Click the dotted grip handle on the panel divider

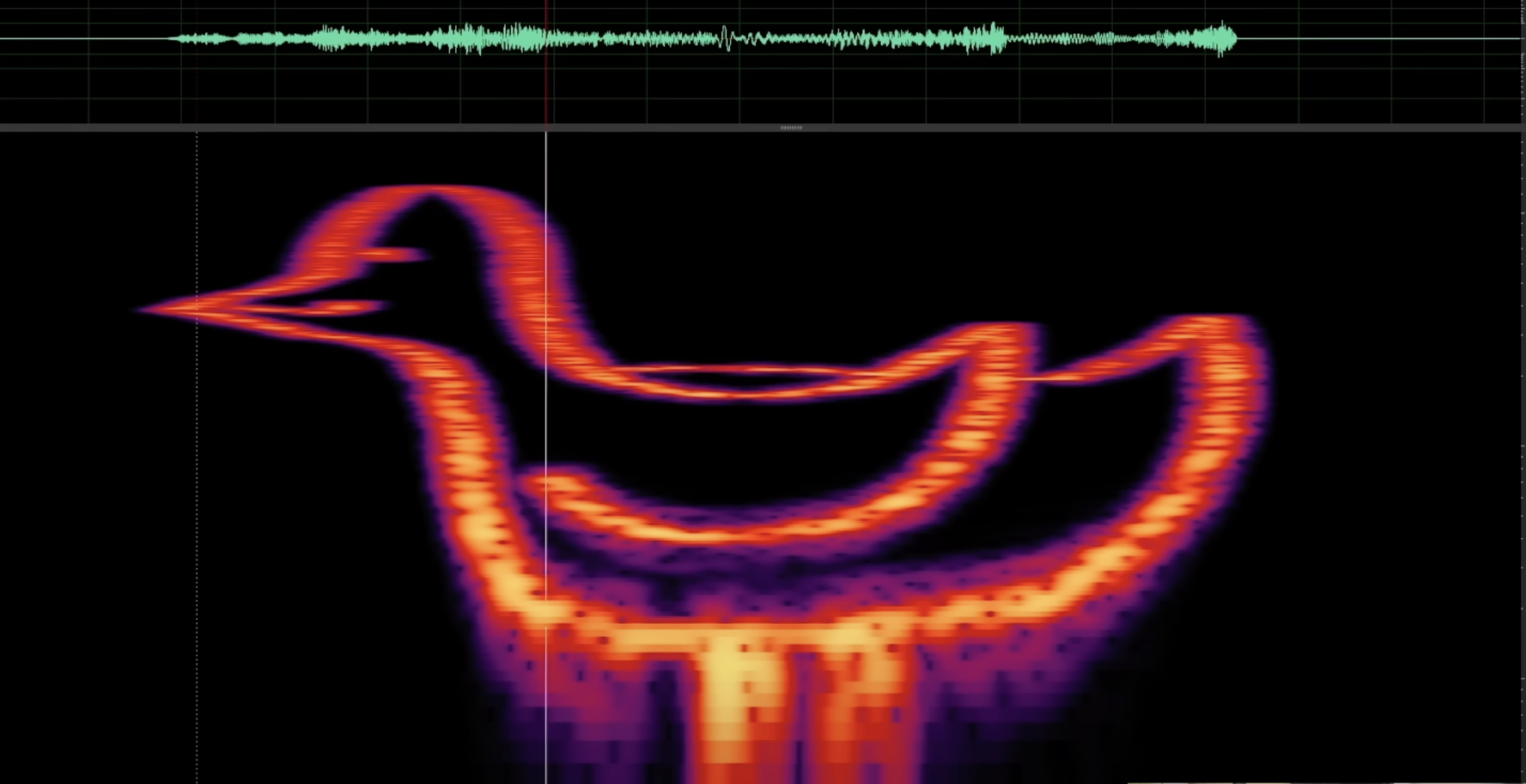pyautogui.click(x=791, y=127)
